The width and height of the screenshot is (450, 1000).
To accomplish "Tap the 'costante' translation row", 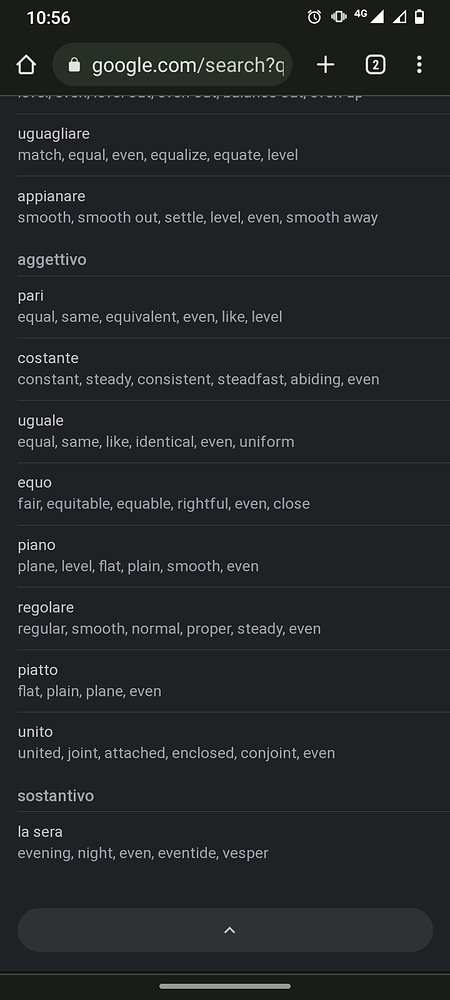I will click(225, 369).
